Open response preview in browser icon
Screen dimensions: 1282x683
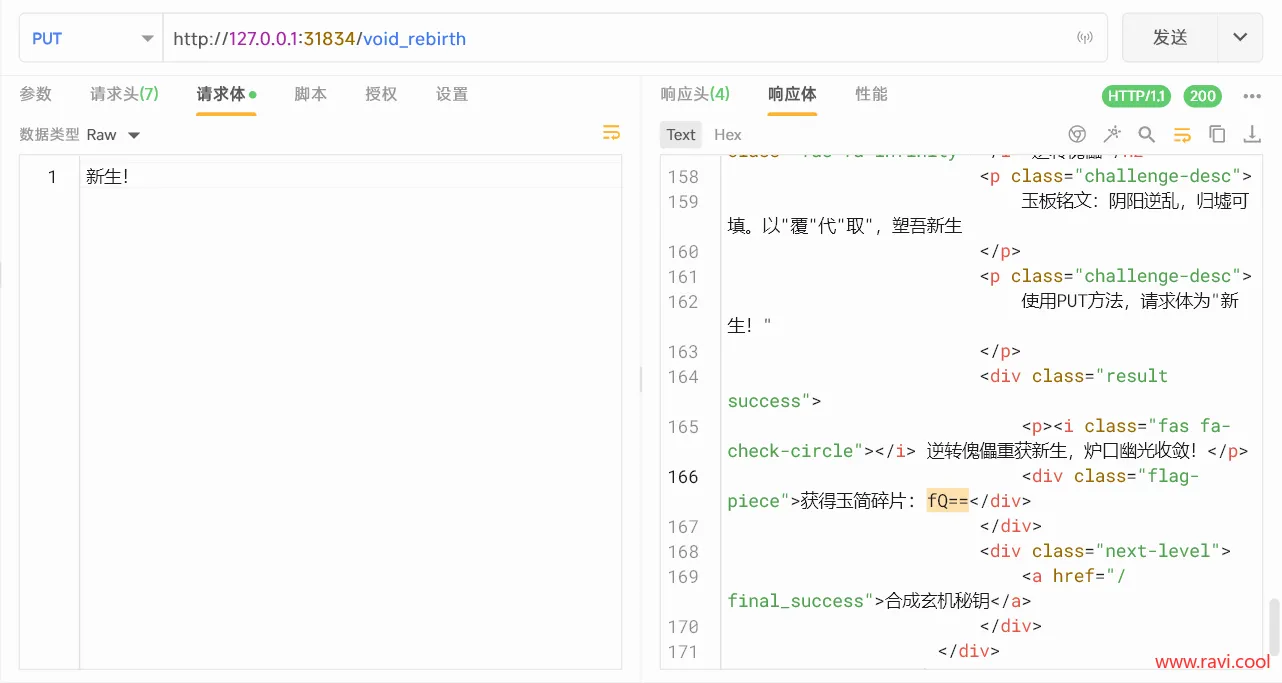pyautogui.click(x=1077, y=133)
